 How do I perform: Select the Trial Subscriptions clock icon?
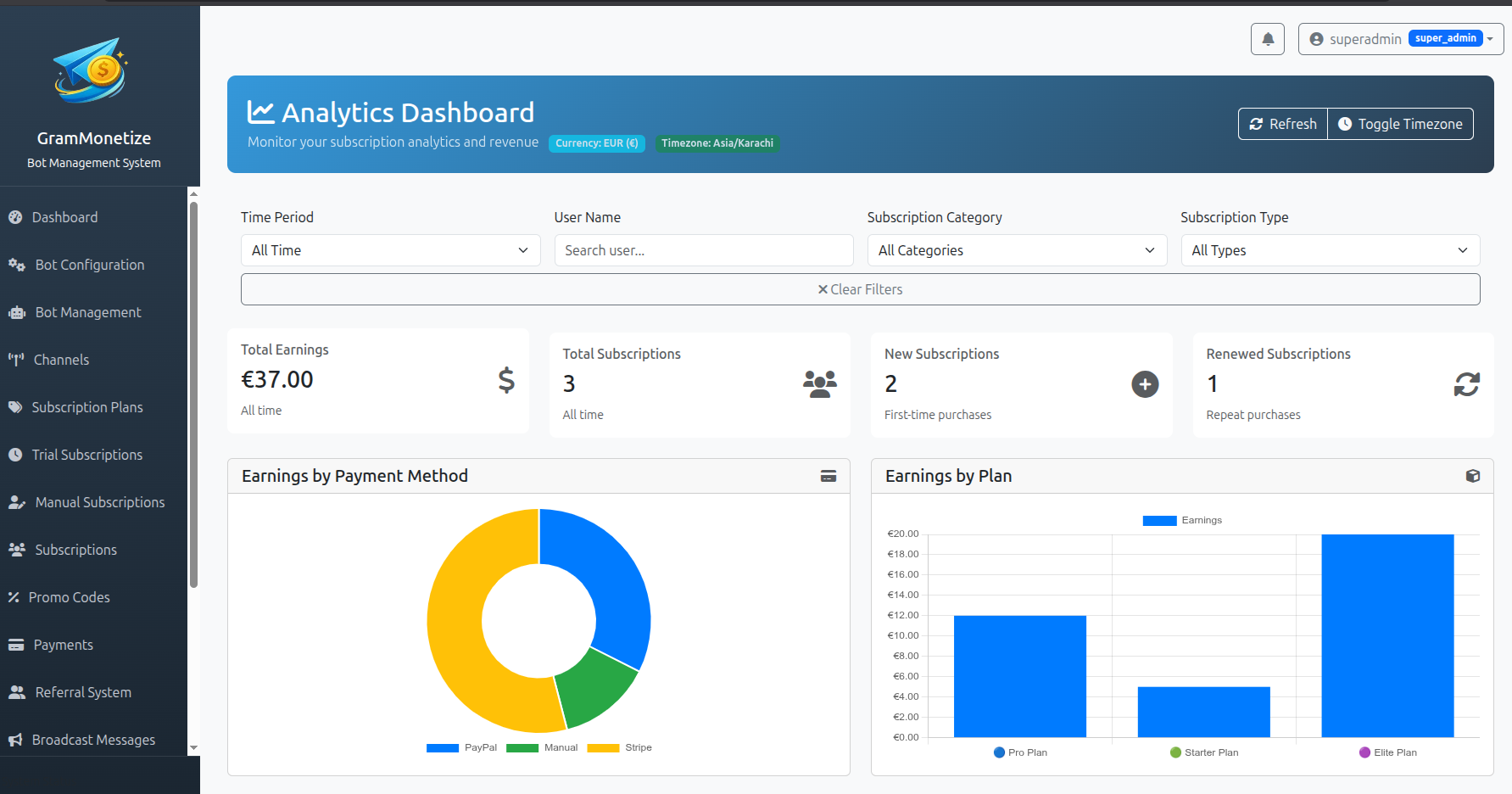click(15, 455)
